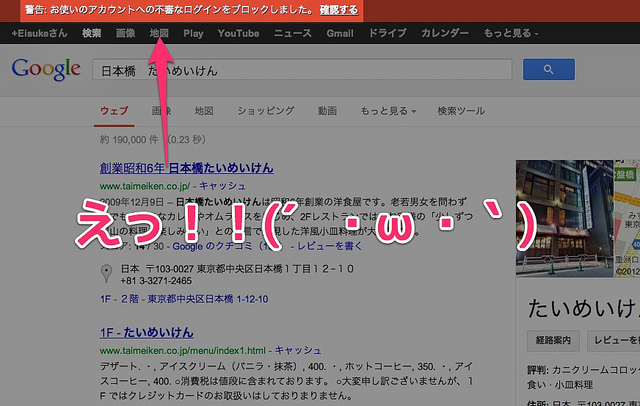This screenshot has width=640, height=406.
Task: Select 検索 in the black navigation bar
Action: [91, 33]
